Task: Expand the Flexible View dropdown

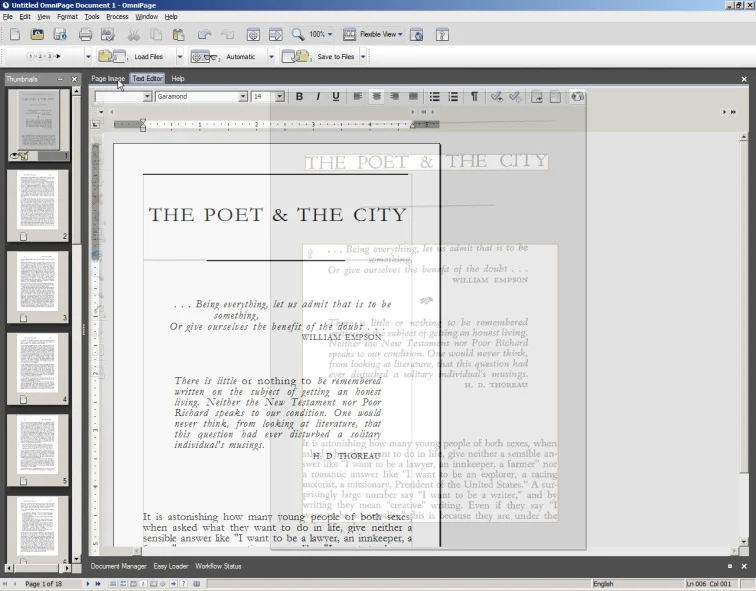Action: [400, 35]
